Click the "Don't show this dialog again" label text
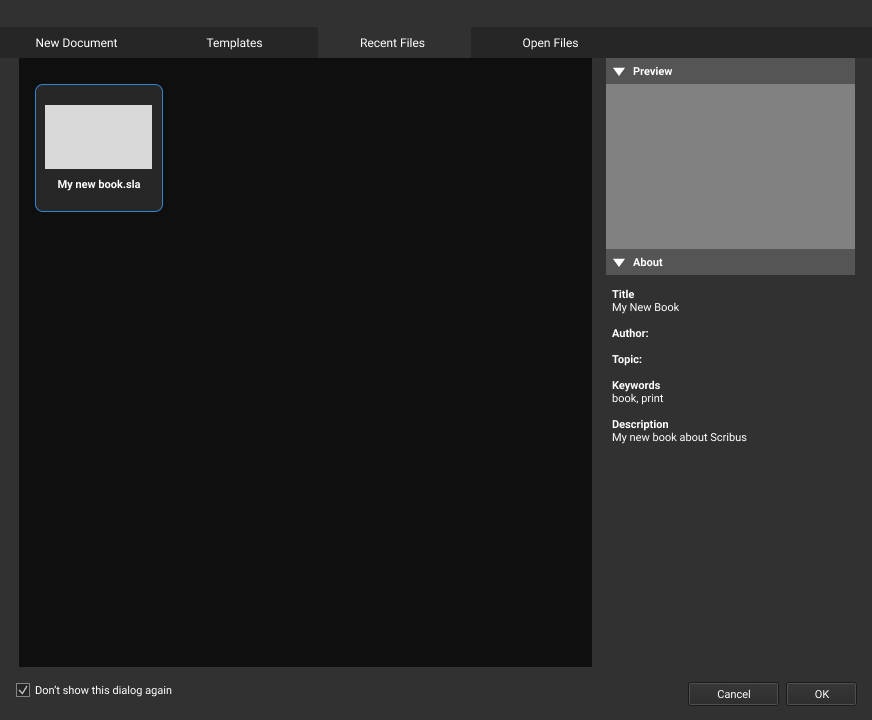Screen dimensions: 872x720 pyautogui.click(x=103, y=691)
